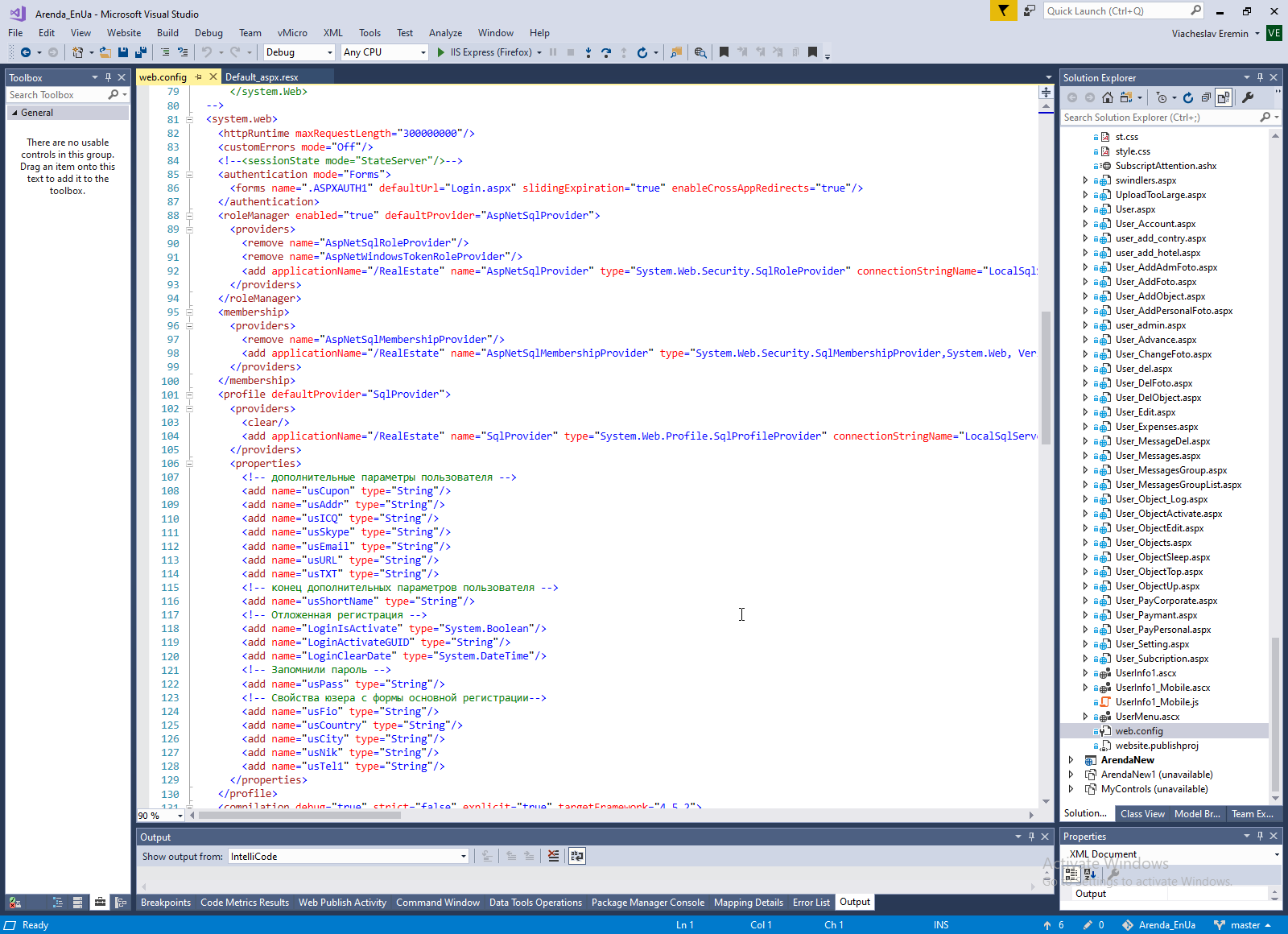Viewport: 1288px width, 934px height.
Task: Clear all text in Output window
Action: coord(554,856)
